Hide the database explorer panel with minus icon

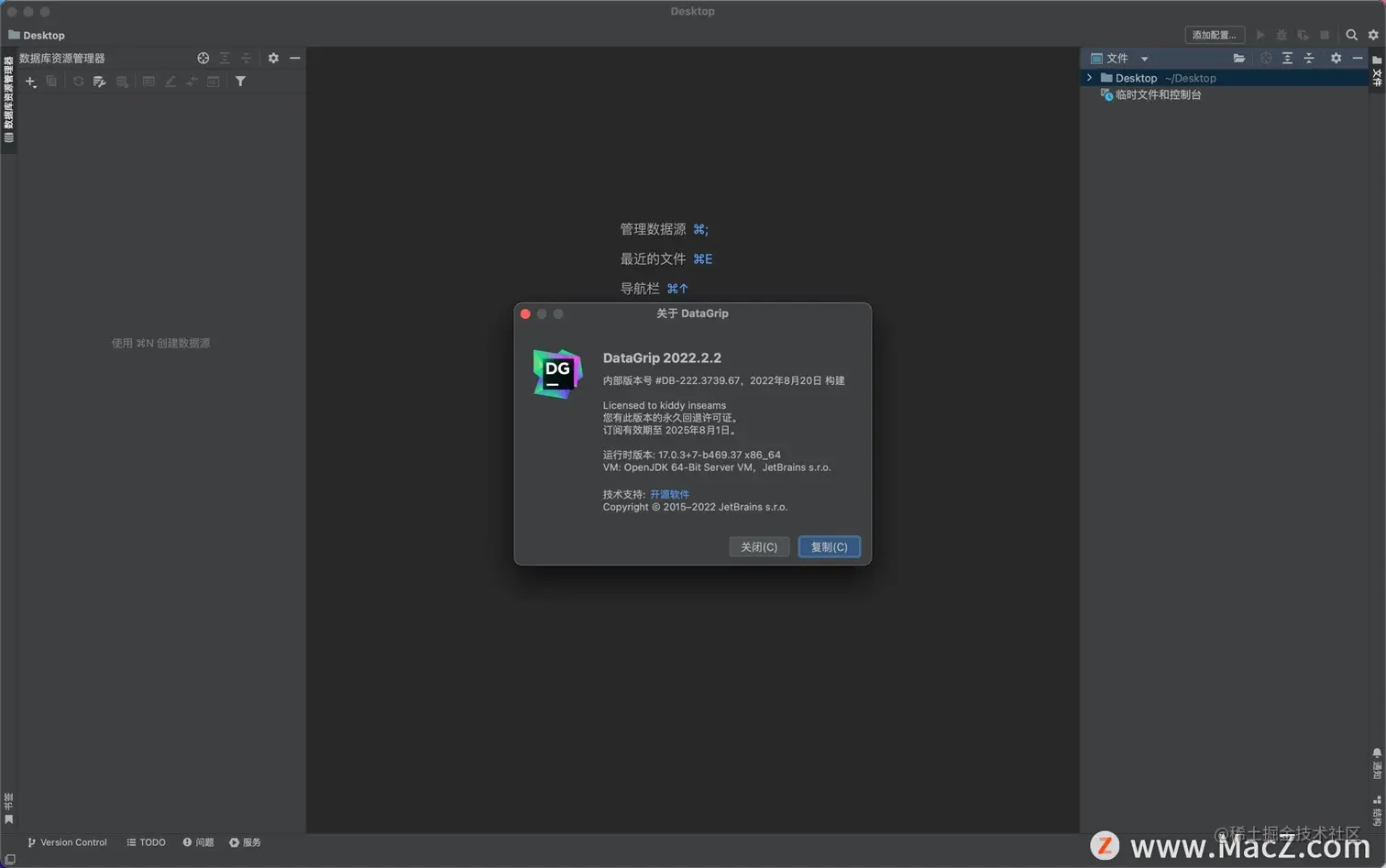tap(294, 58)
